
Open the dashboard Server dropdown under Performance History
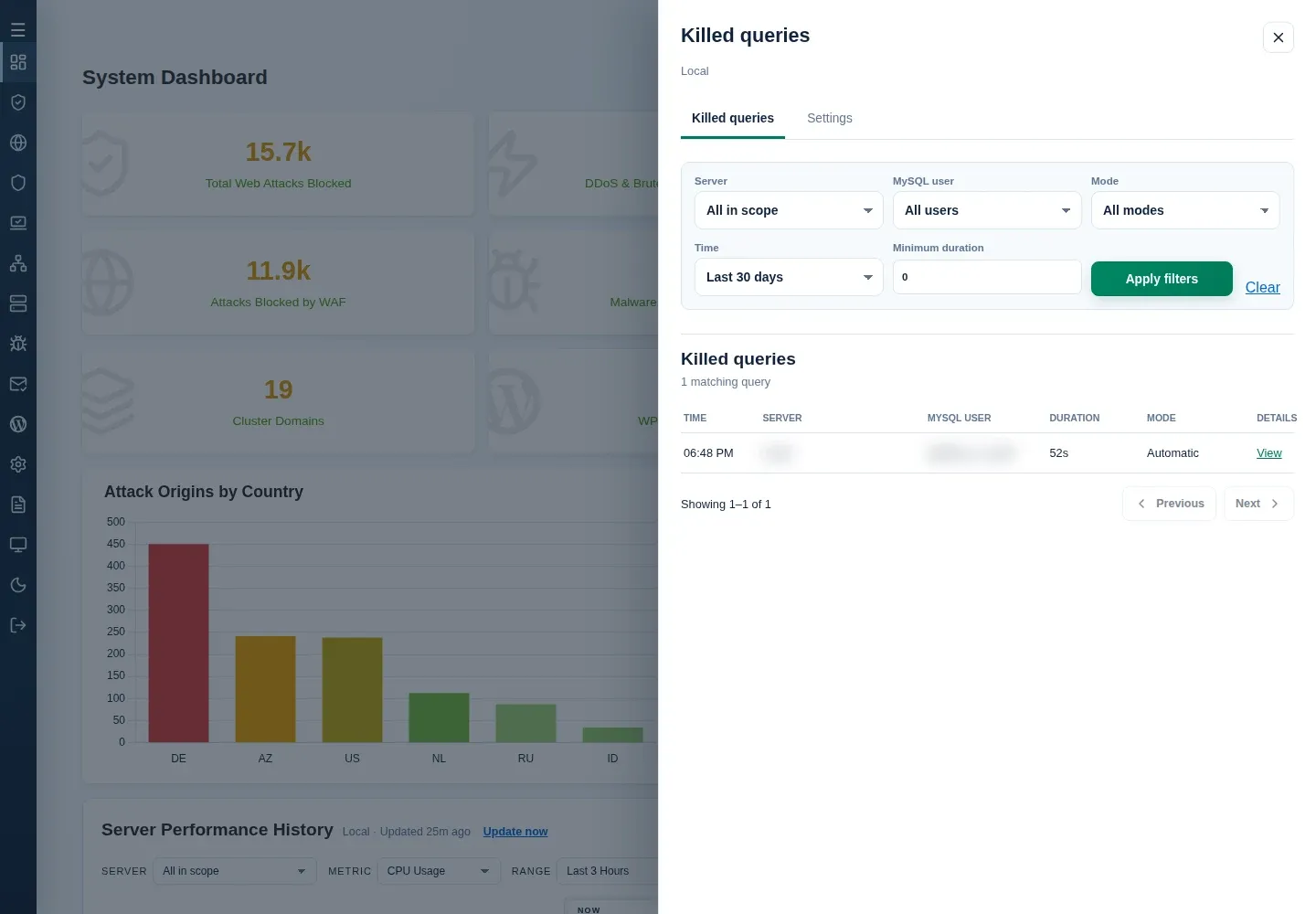pos(235,871)
